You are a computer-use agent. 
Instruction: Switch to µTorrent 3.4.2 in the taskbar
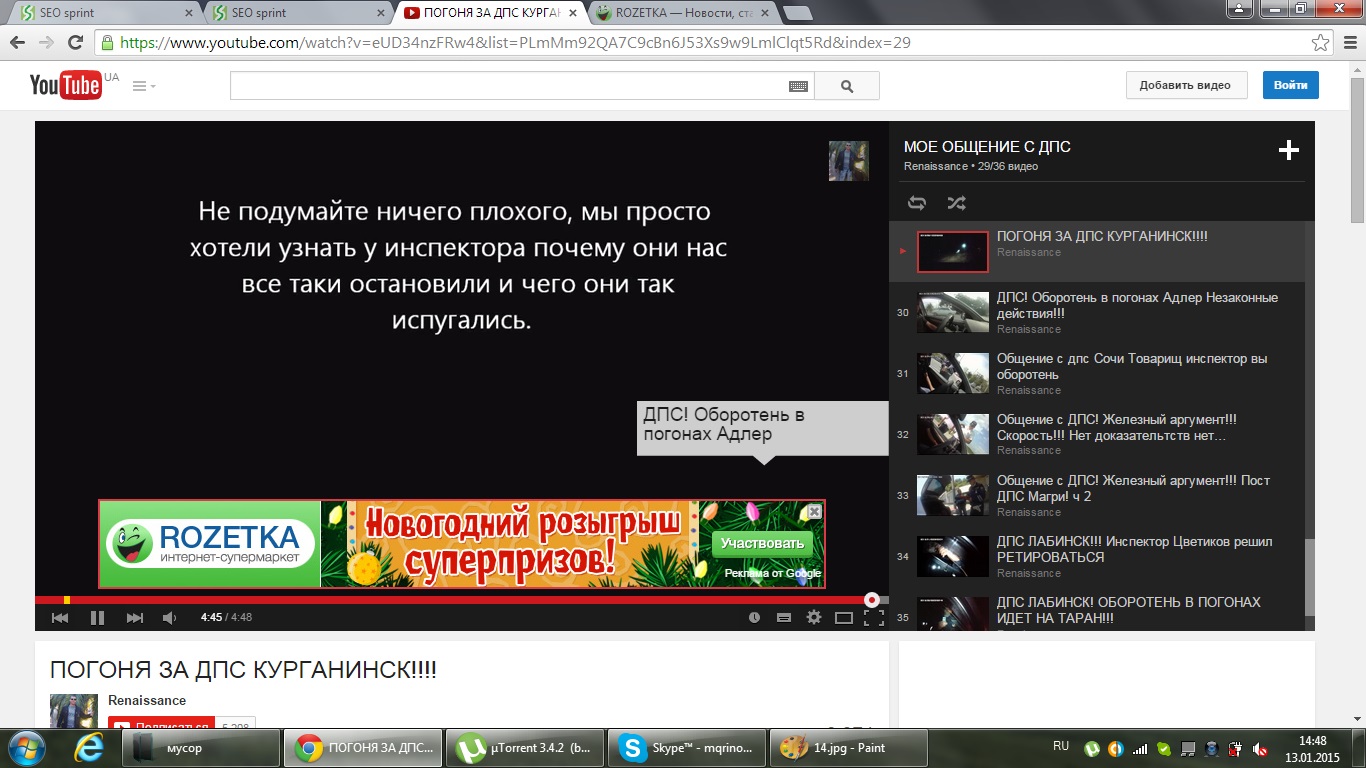coord(524,748)
